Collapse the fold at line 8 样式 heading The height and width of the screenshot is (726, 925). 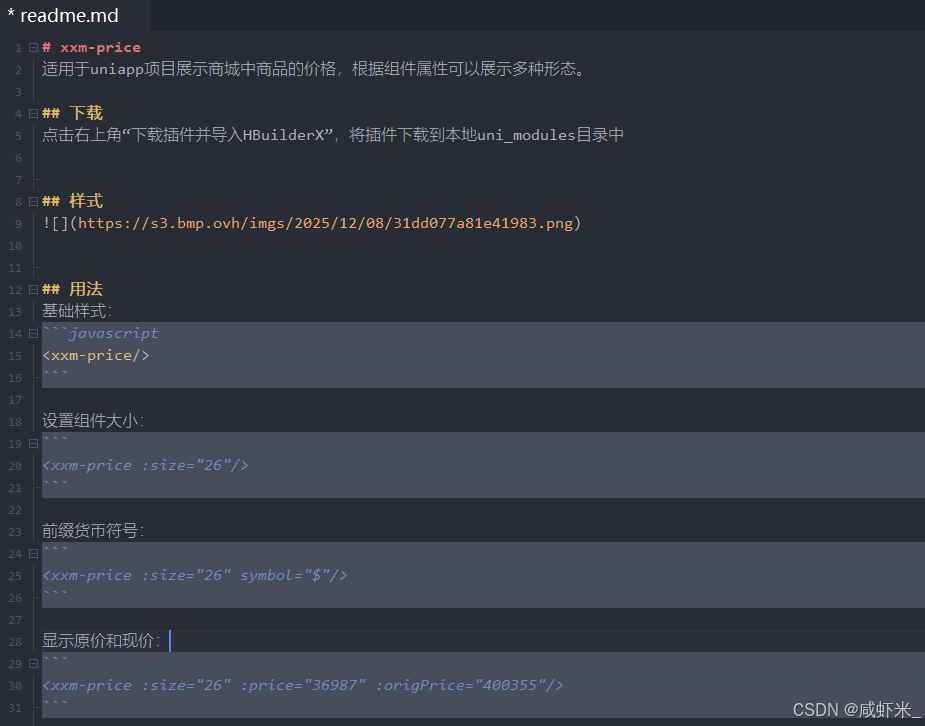click(x=34, y=201)
